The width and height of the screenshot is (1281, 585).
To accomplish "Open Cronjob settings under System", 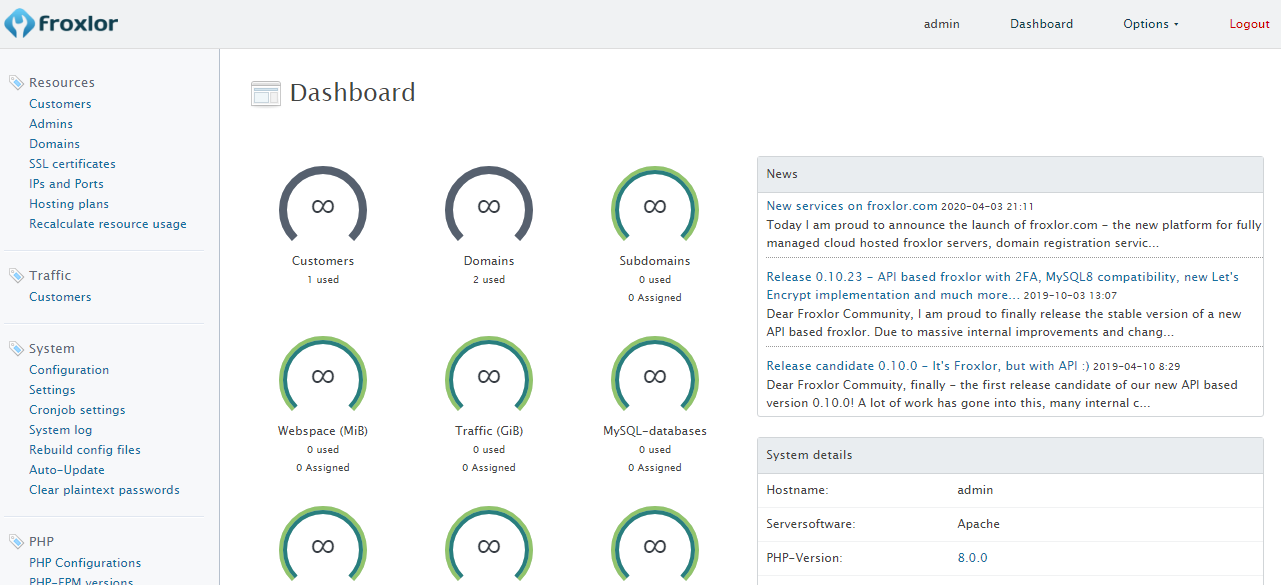I will (x=77, y=410).
